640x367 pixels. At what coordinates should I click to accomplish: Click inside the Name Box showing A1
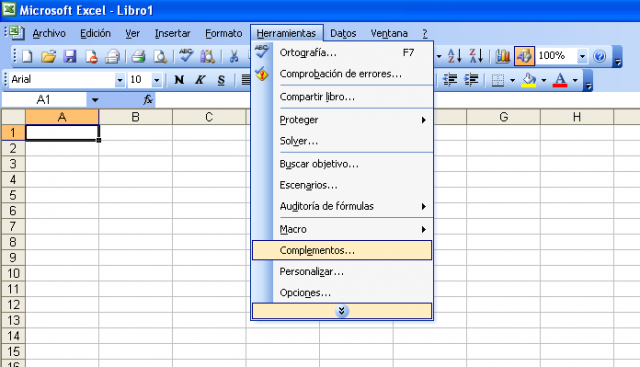point(44,100)
